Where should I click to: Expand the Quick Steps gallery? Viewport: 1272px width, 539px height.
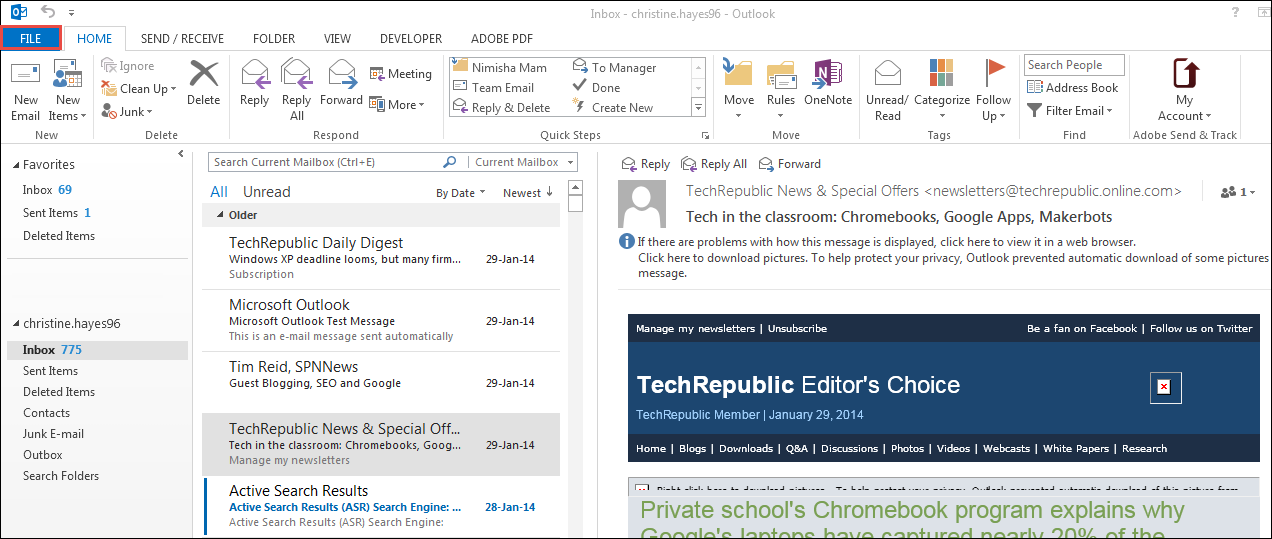pyautogui.click(x=698, y=107)
